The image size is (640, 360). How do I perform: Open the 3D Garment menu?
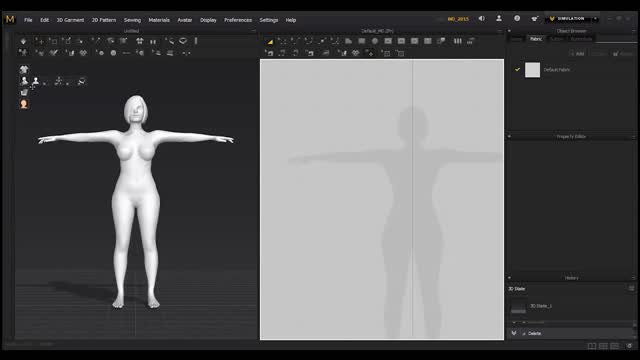coord(70,20)
